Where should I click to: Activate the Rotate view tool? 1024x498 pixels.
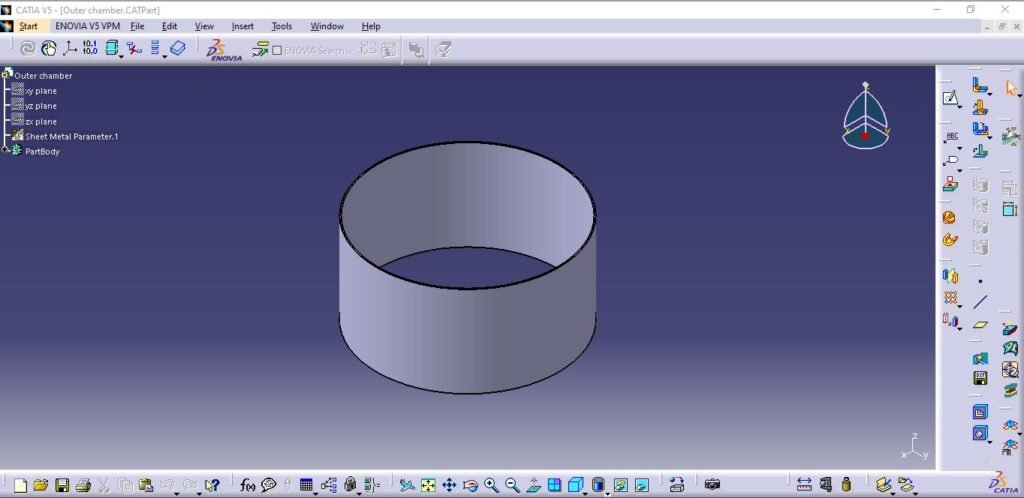coord(470,485)
